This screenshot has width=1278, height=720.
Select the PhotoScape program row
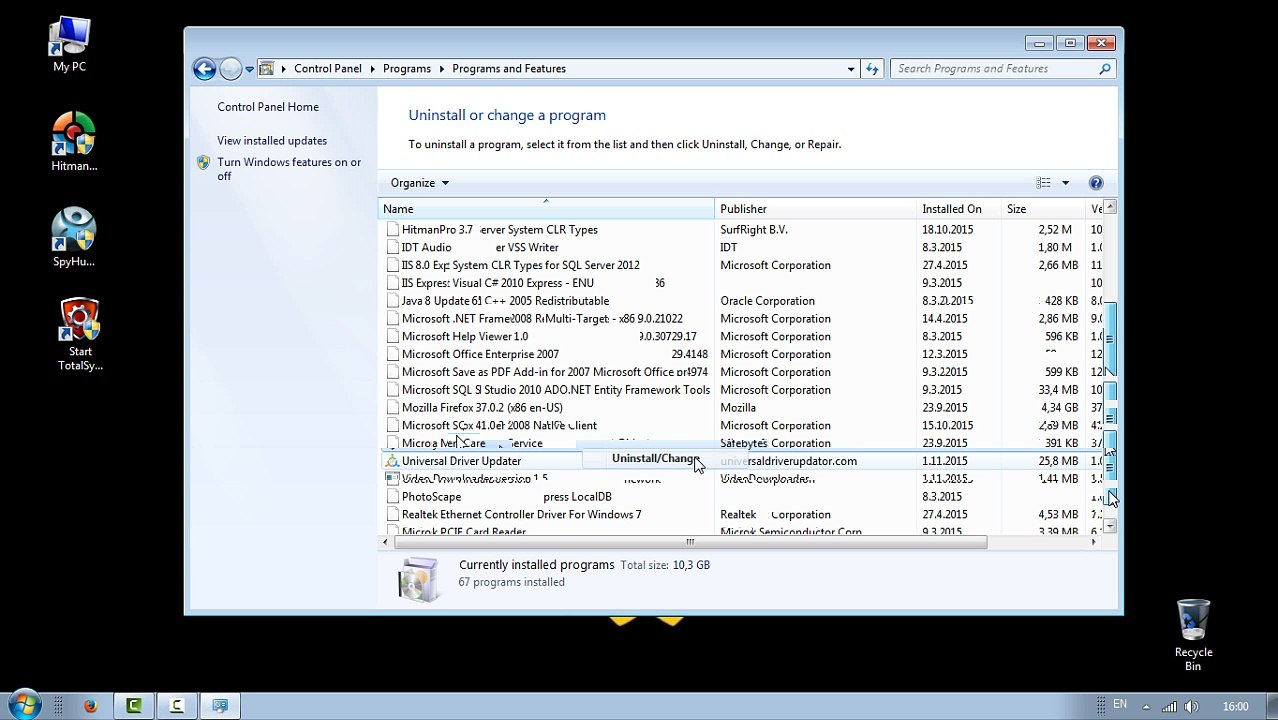tap(740, 497)
